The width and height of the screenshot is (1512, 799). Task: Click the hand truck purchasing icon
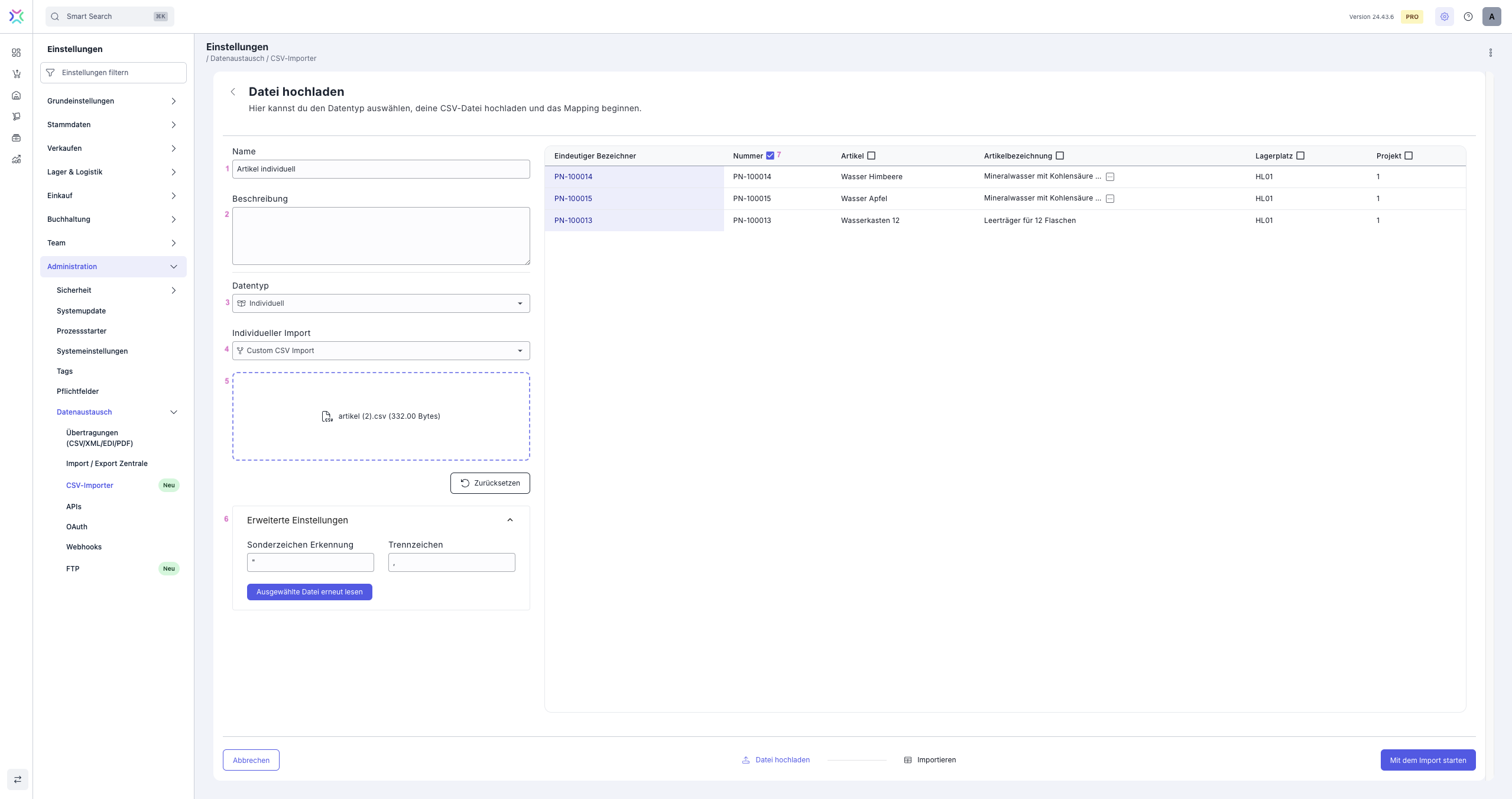click(17, 117)
